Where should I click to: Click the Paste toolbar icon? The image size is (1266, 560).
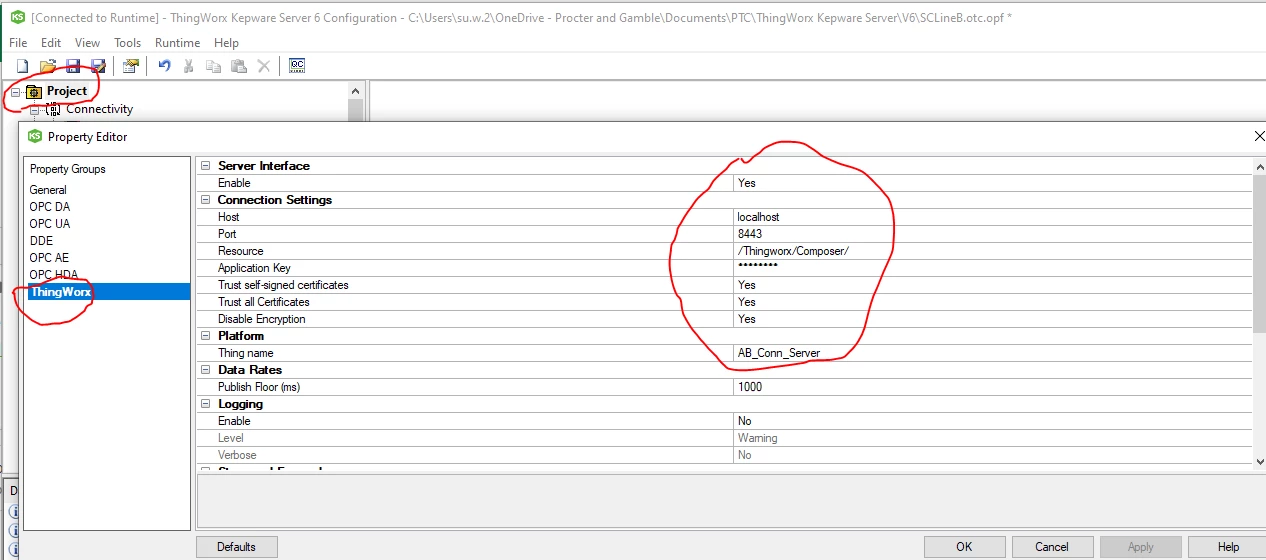point(238,66)
